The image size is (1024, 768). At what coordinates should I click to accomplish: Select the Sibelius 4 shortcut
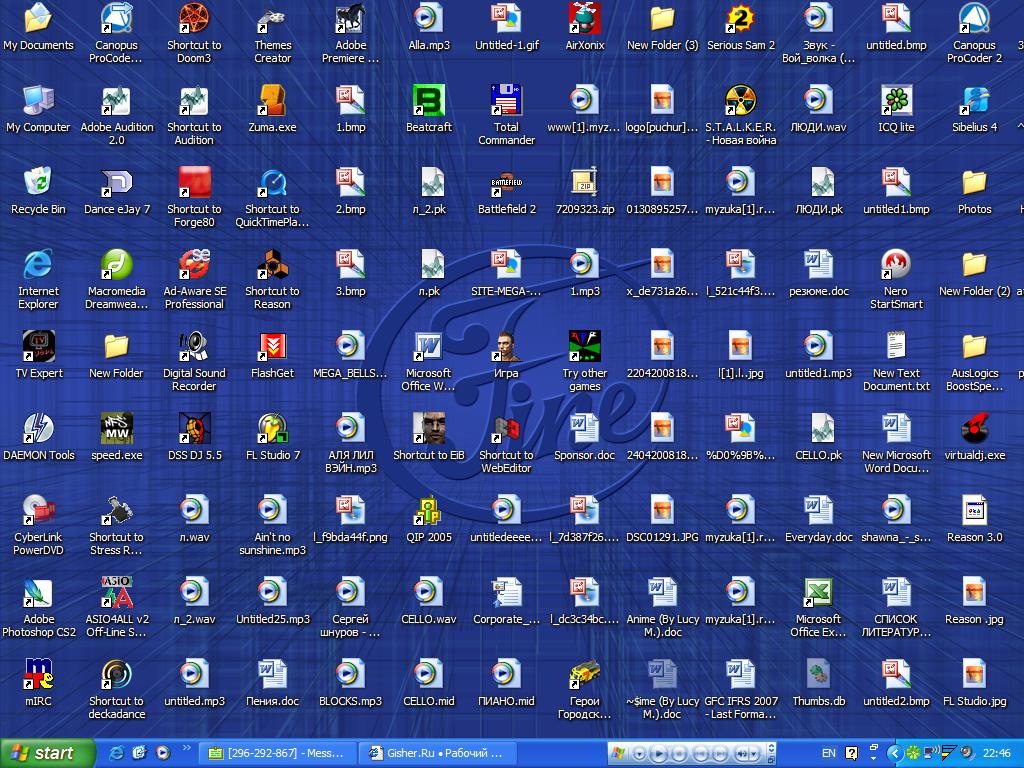[x=974, y=101]
